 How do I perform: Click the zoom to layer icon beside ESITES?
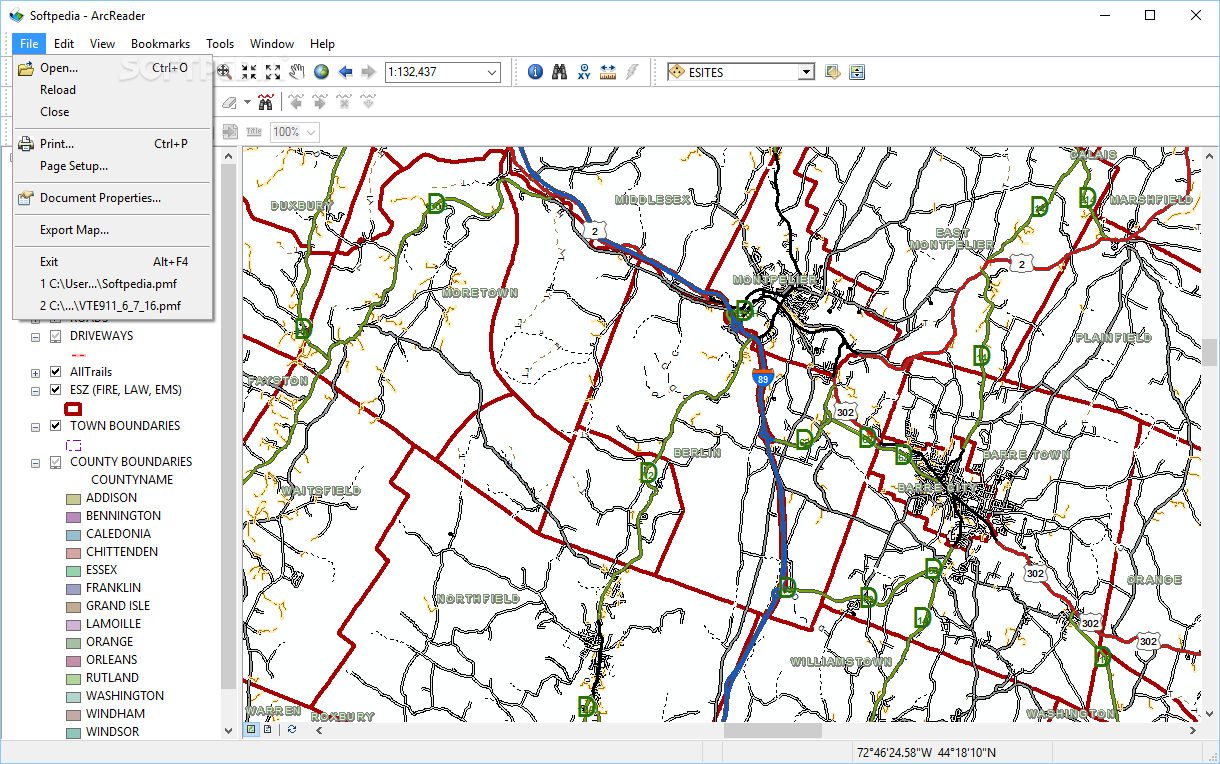point(832,72)
